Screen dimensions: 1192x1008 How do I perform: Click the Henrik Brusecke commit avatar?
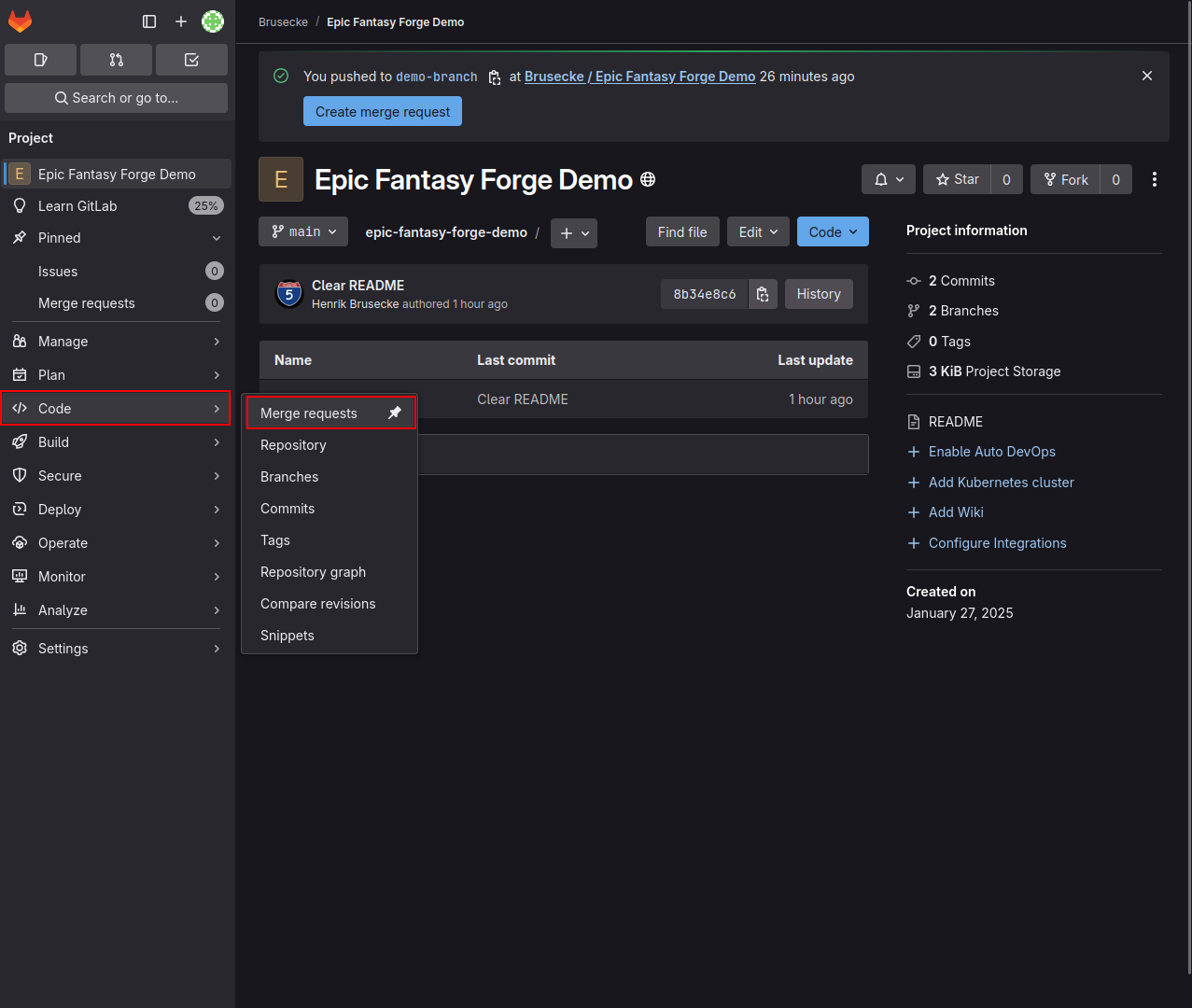point(289,294)
